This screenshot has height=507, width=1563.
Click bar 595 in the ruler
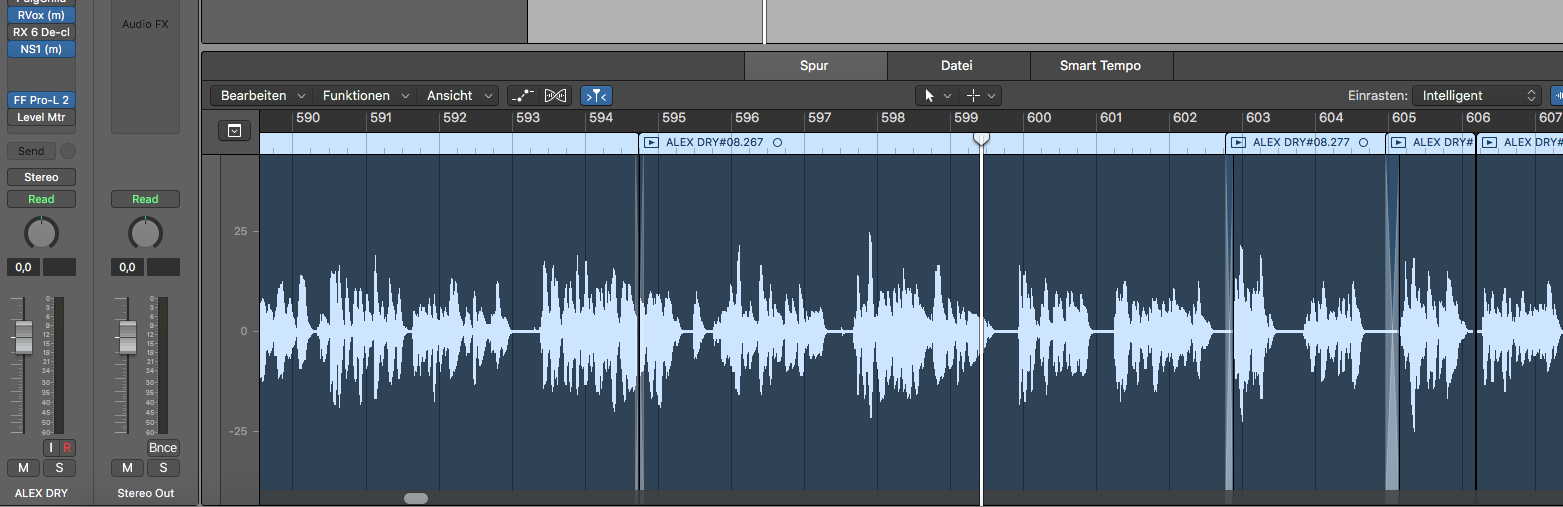(674, 118)
